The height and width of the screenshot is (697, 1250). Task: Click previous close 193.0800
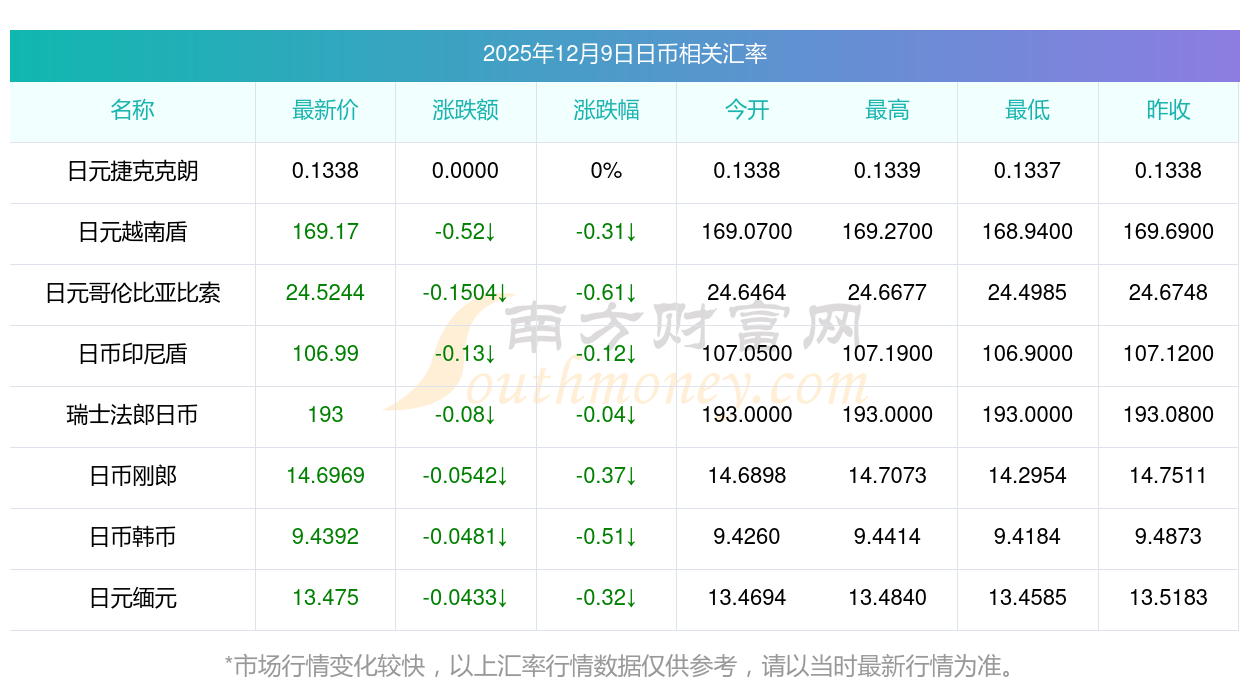pyautogui.click(x=1168, y=415)
